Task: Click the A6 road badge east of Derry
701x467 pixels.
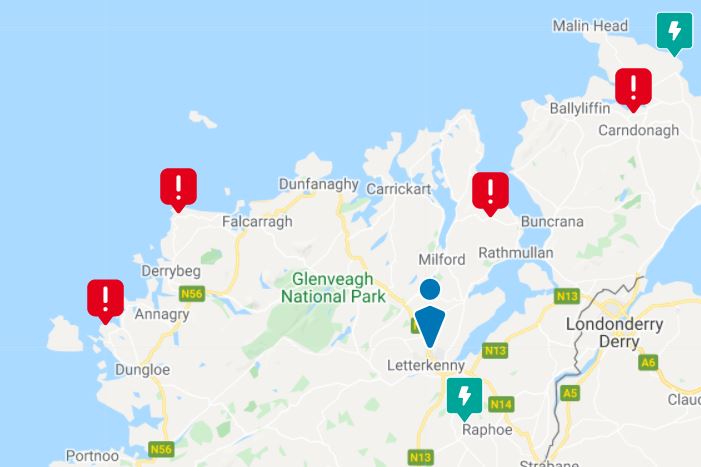Action: pos(648,362)
